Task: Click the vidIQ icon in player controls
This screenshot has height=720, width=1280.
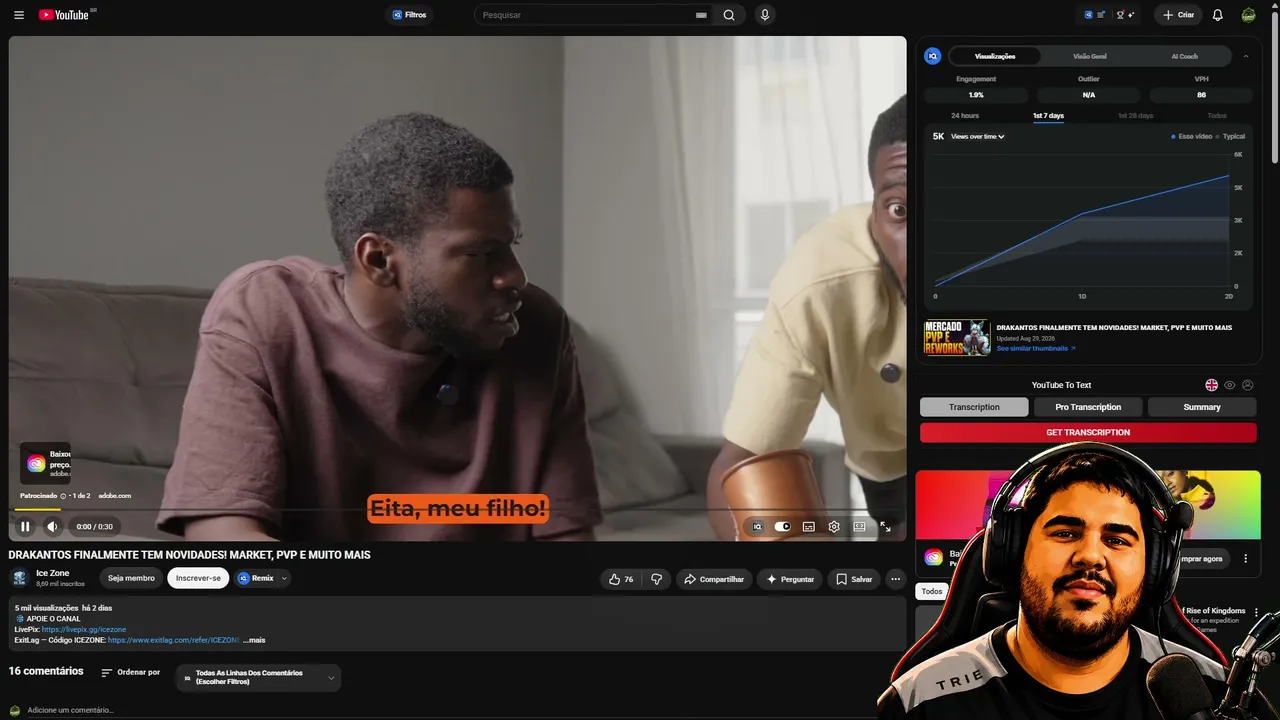Action: coord(758,526)
